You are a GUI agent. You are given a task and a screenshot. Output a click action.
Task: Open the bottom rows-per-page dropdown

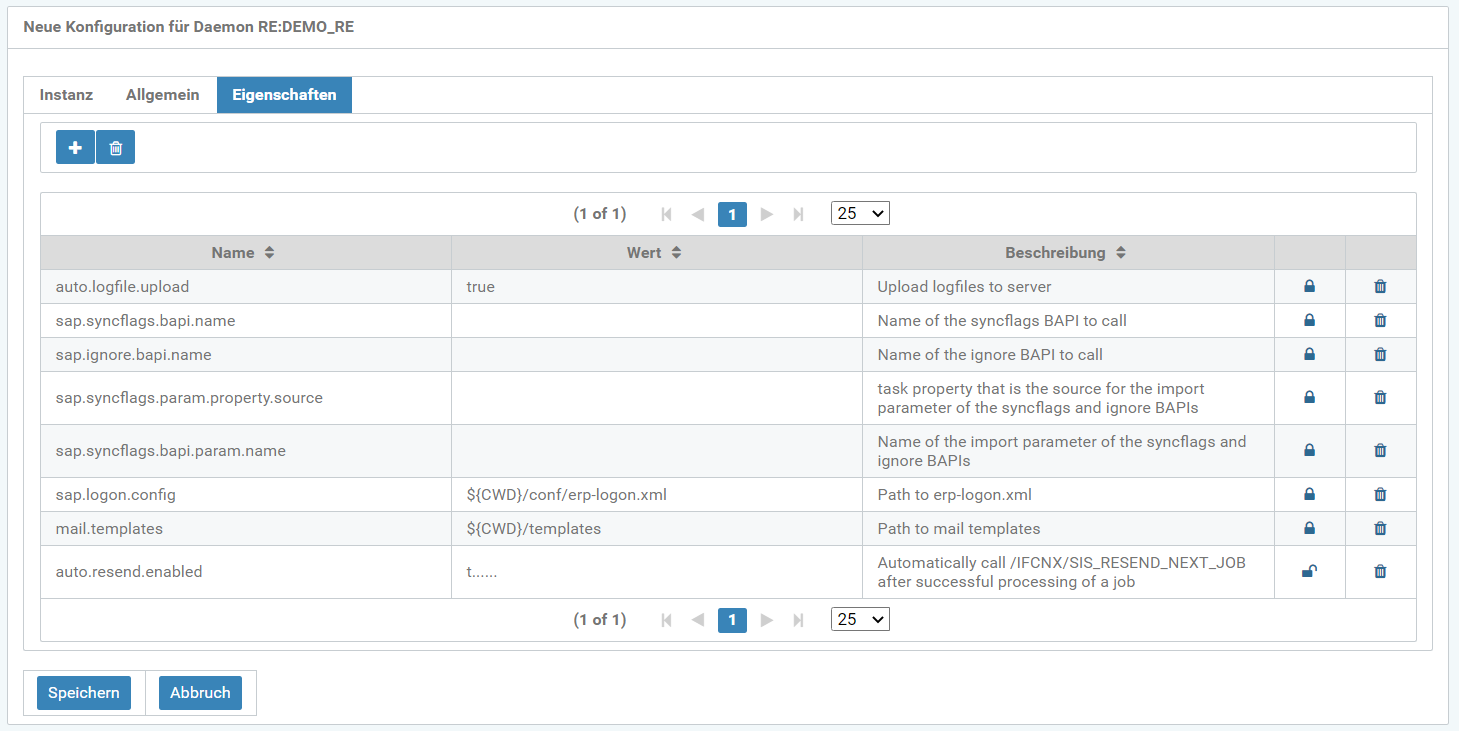[859, 620]
